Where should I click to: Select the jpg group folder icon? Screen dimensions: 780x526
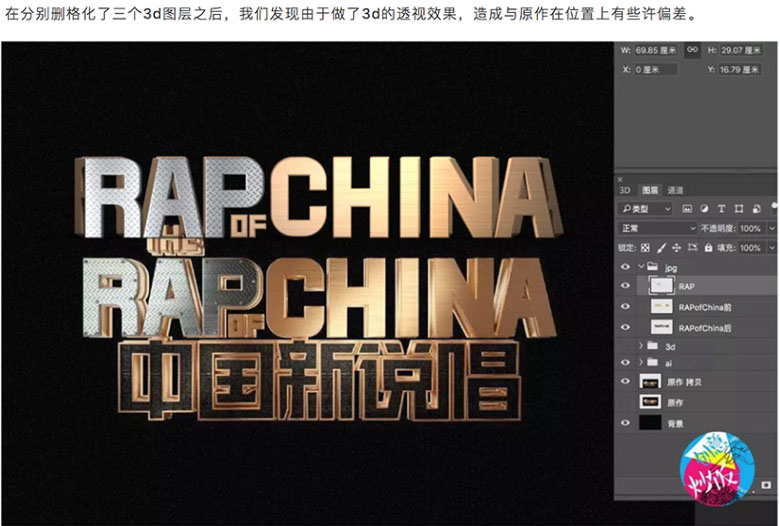point(653,266)
